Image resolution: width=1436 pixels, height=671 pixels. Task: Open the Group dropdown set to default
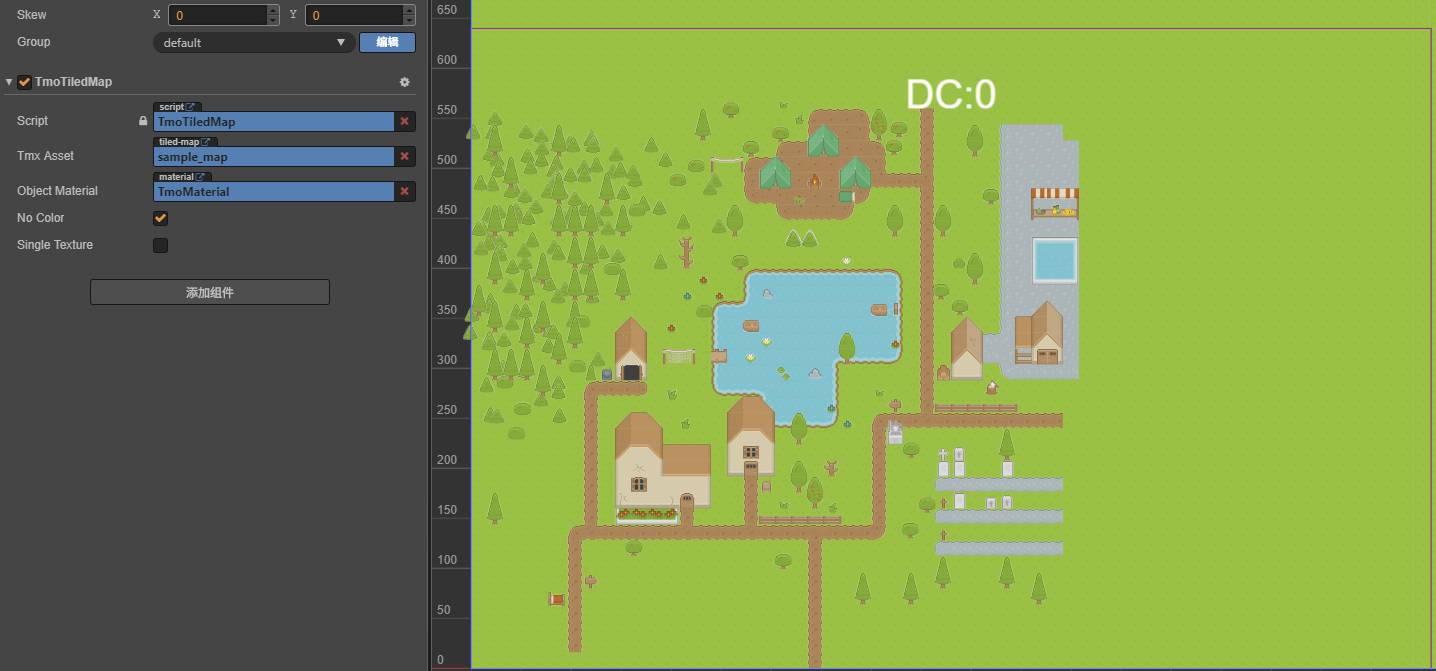point(254,42)
